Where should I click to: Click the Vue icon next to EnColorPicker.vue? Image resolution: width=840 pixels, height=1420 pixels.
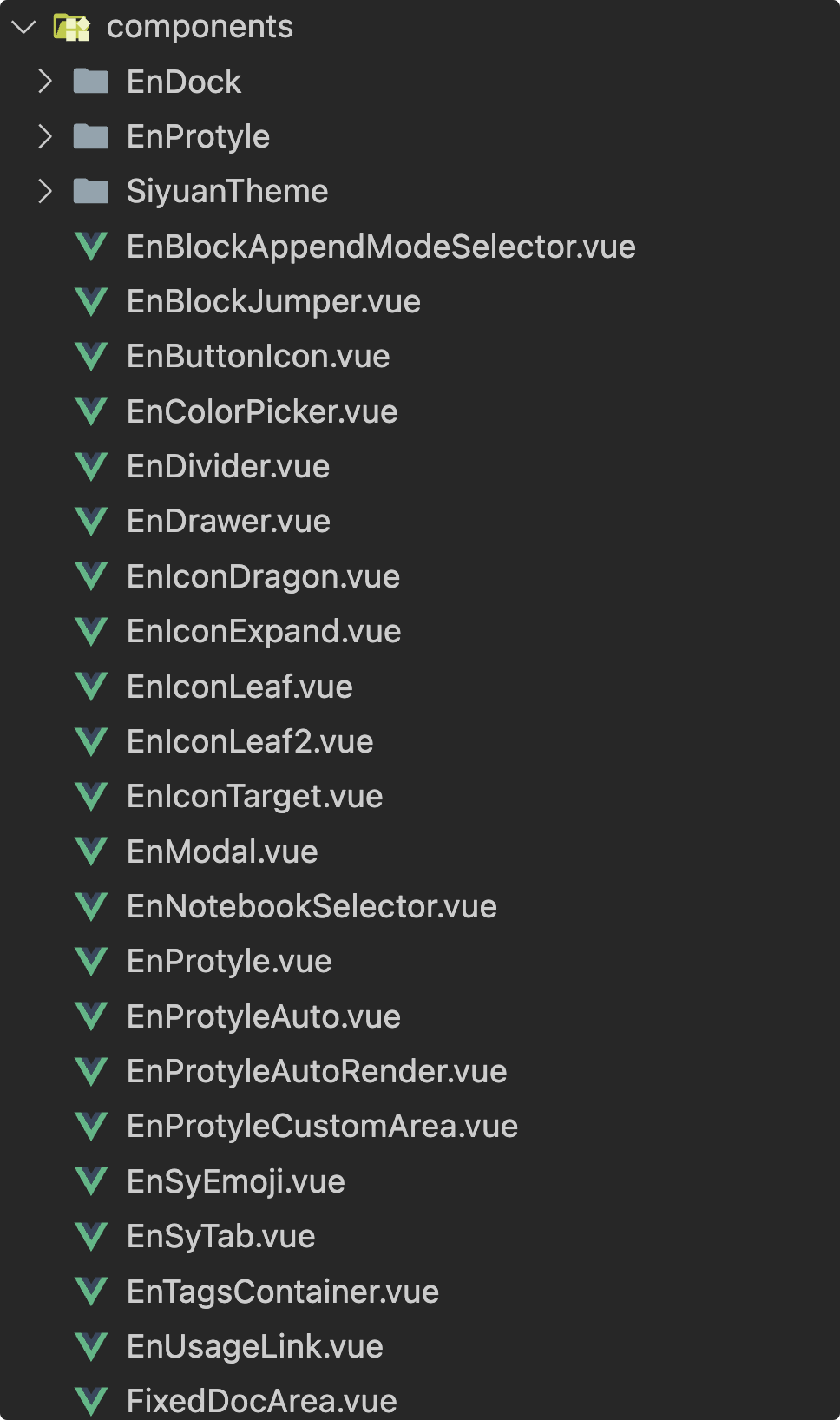coord(91,411)
